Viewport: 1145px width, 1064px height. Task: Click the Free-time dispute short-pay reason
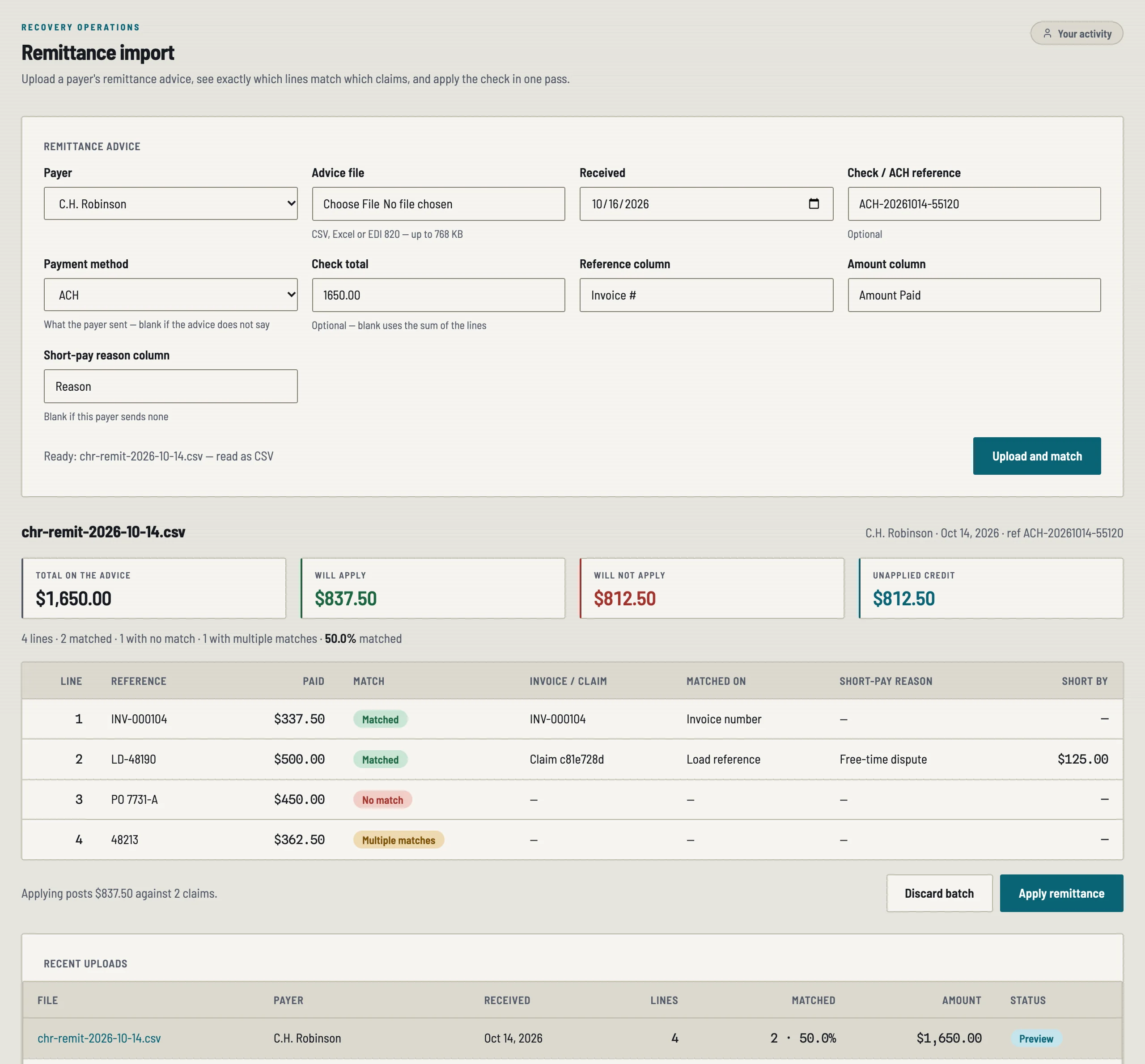883,760
